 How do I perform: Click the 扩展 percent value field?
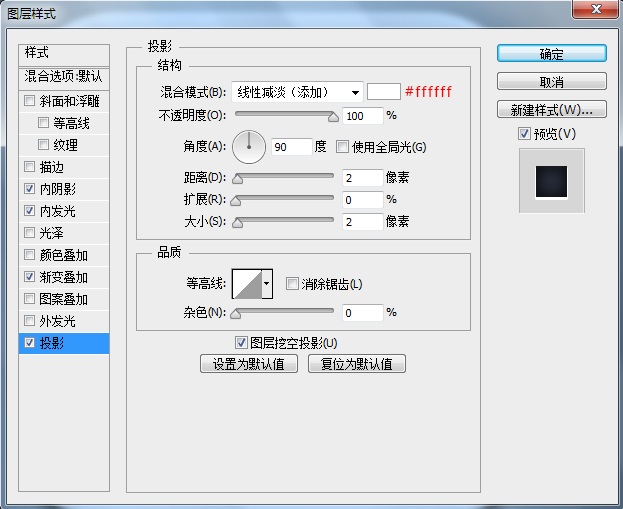363,199
